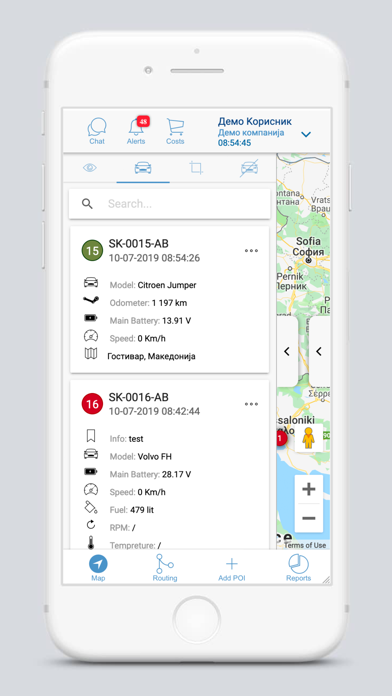Open options menu for SK-0016-AB

(251, 404)
